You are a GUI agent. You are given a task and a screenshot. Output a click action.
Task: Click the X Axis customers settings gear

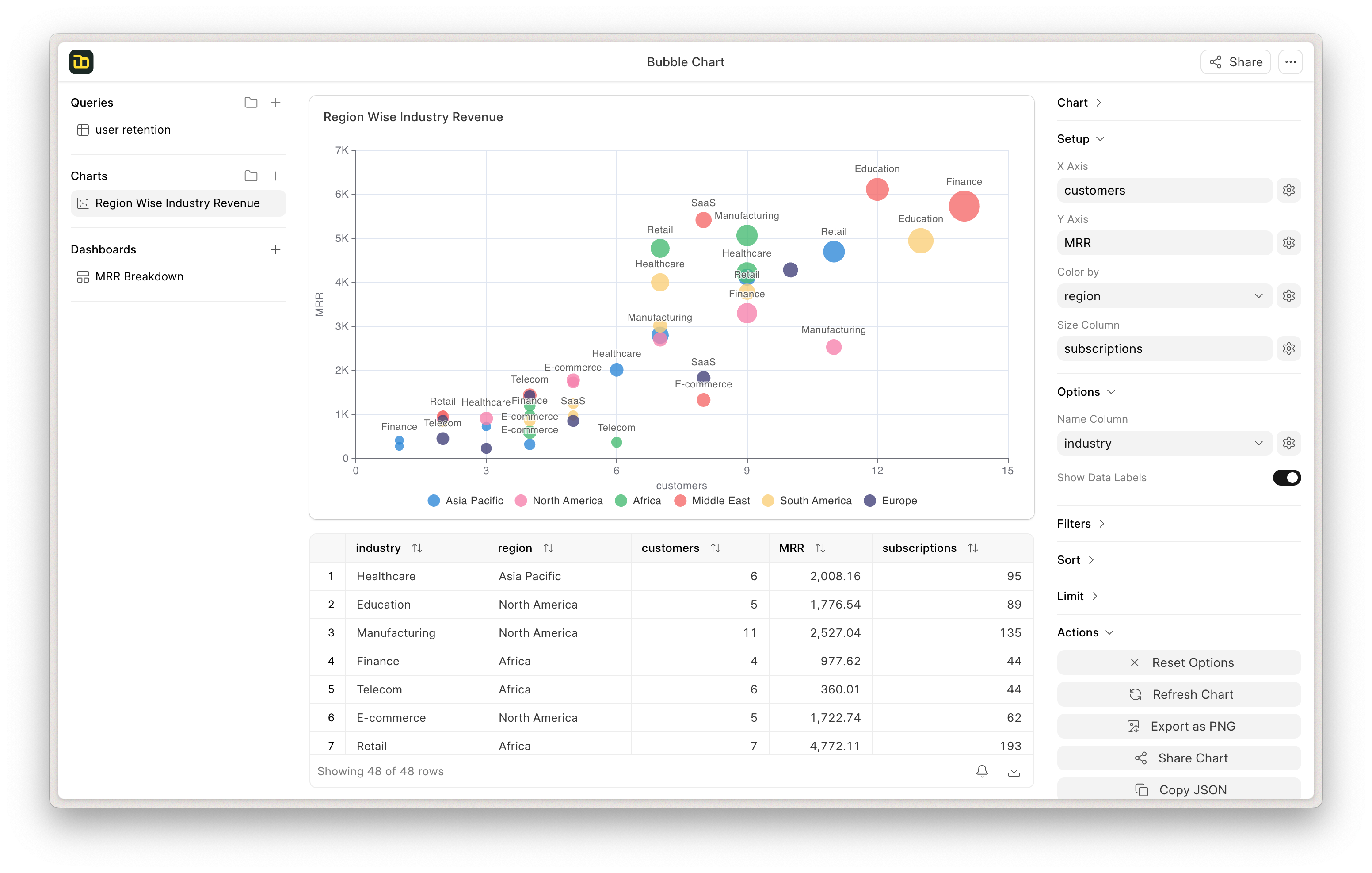pos(1288,191)
